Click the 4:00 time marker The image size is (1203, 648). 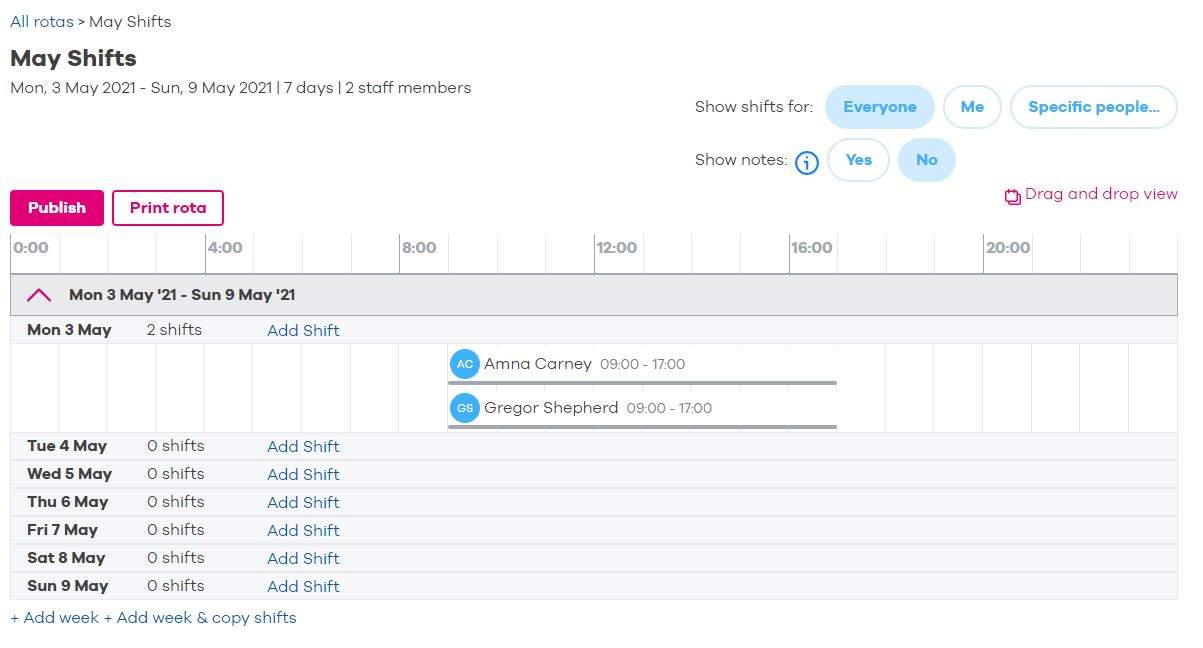(x=225, y=248)
